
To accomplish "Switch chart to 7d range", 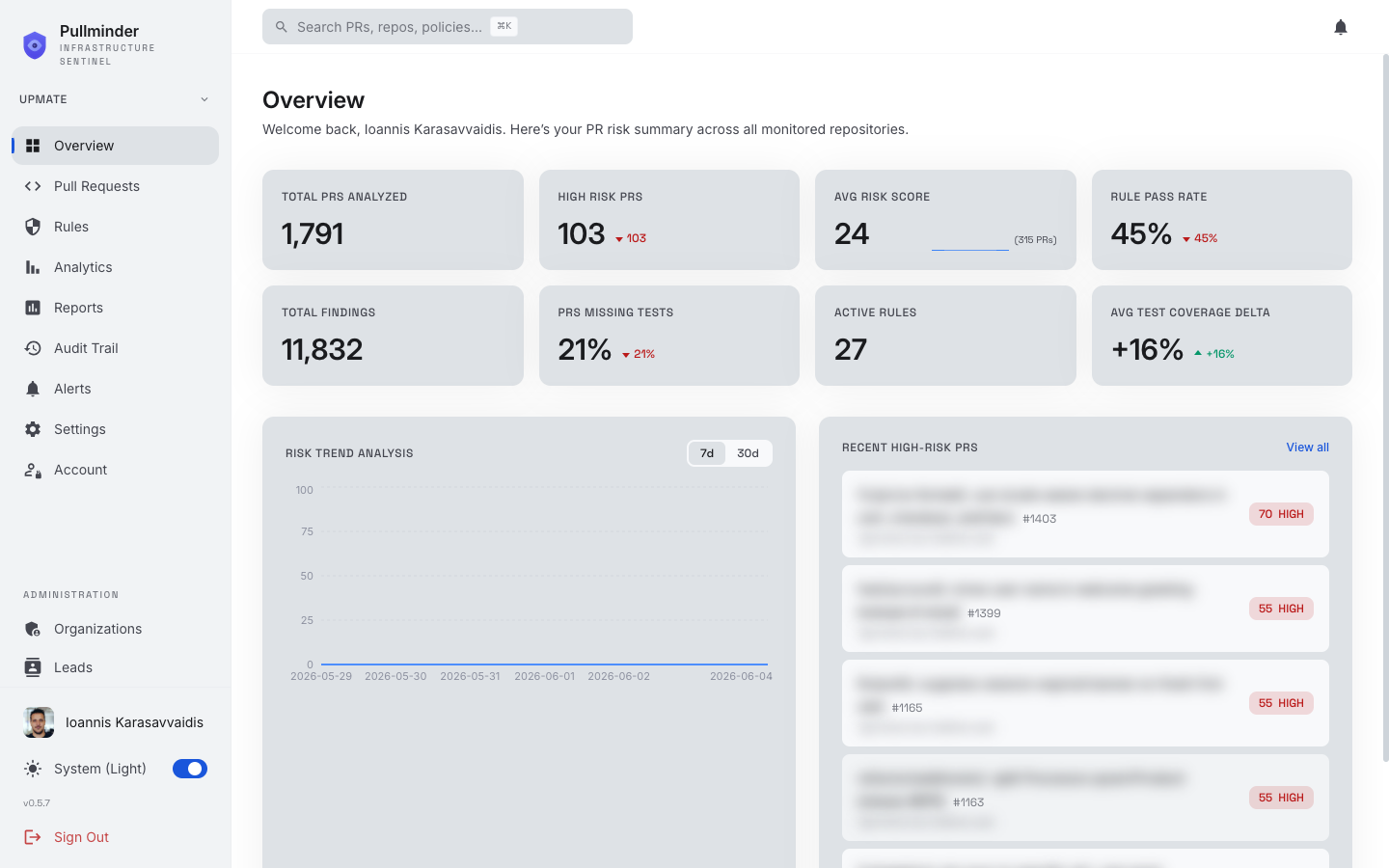I will tap(707, 453).
